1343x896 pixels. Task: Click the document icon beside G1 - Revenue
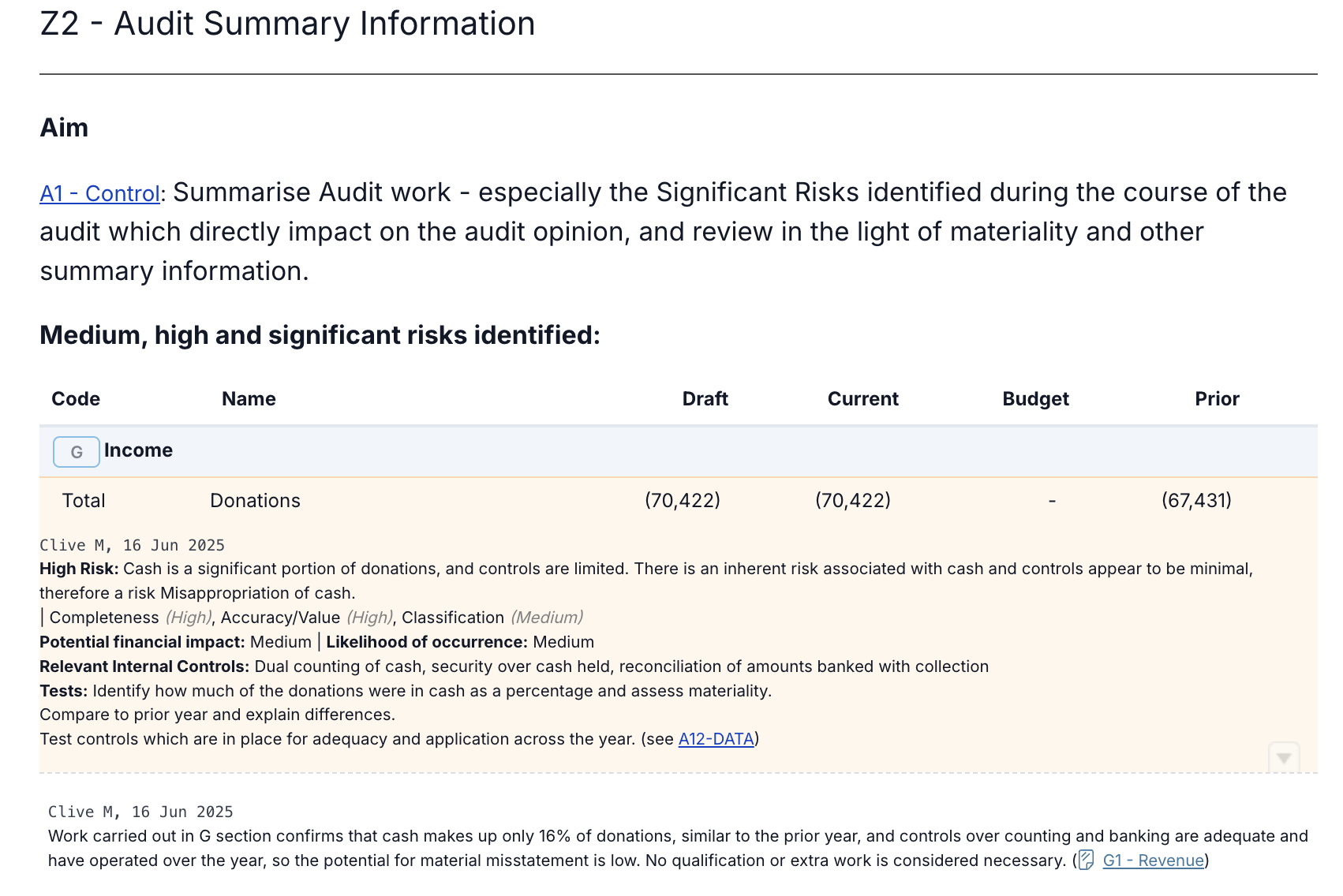[1087, 861]
